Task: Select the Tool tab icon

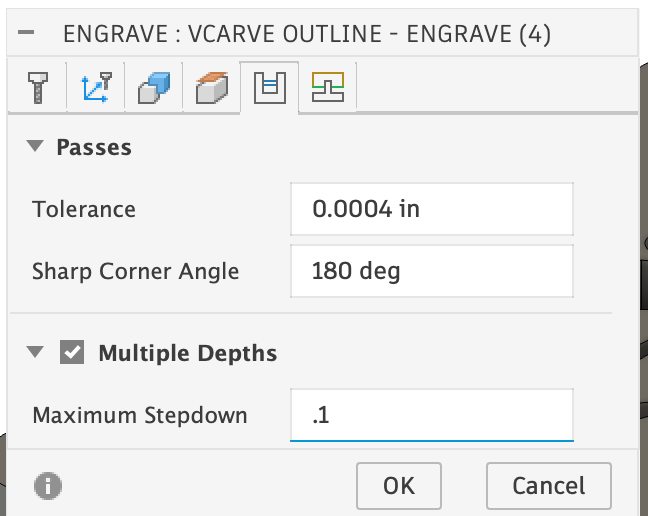Action: (39, 89)
